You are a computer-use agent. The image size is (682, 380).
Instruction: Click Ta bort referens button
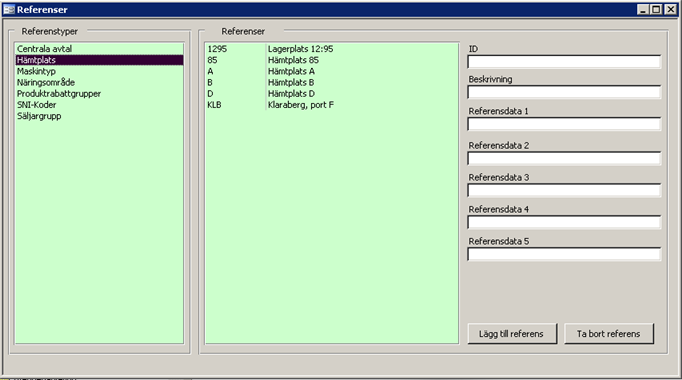(x=608, y=334)
